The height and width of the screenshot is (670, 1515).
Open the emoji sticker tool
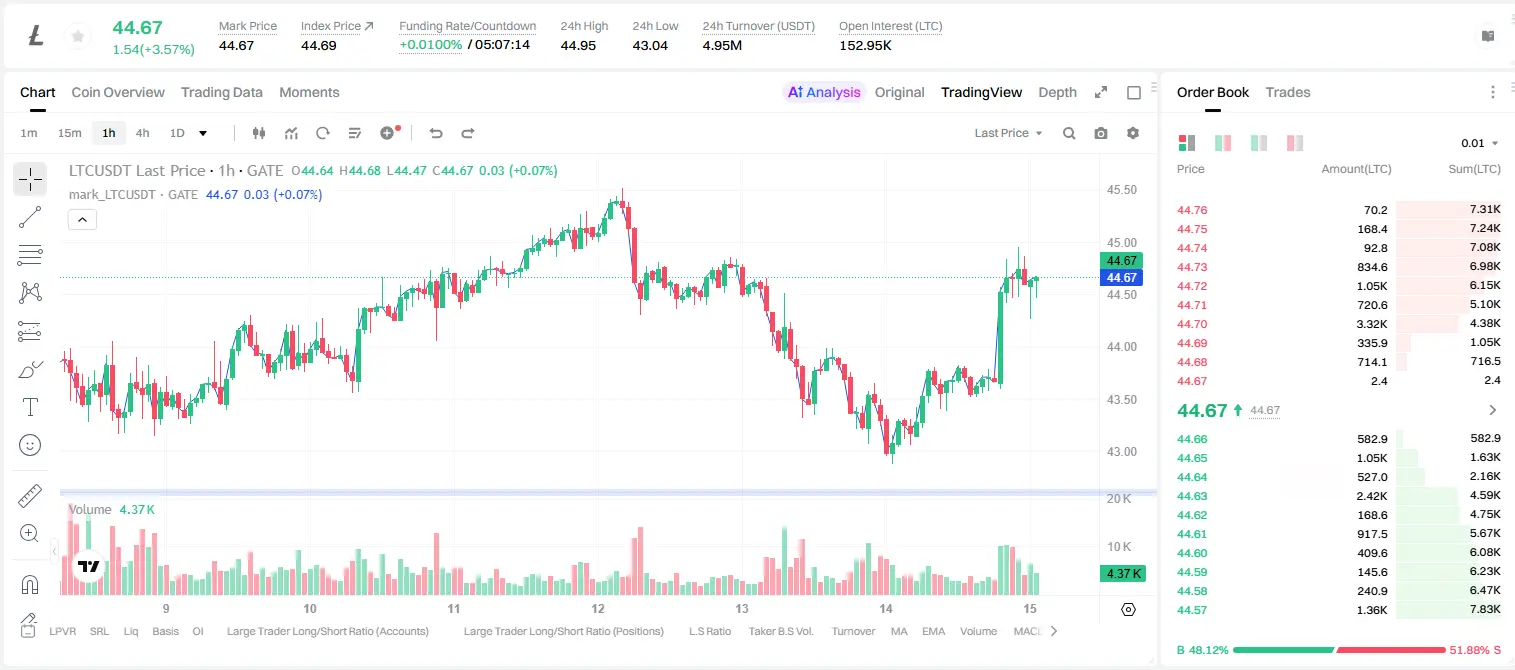(x=30, y=445)
